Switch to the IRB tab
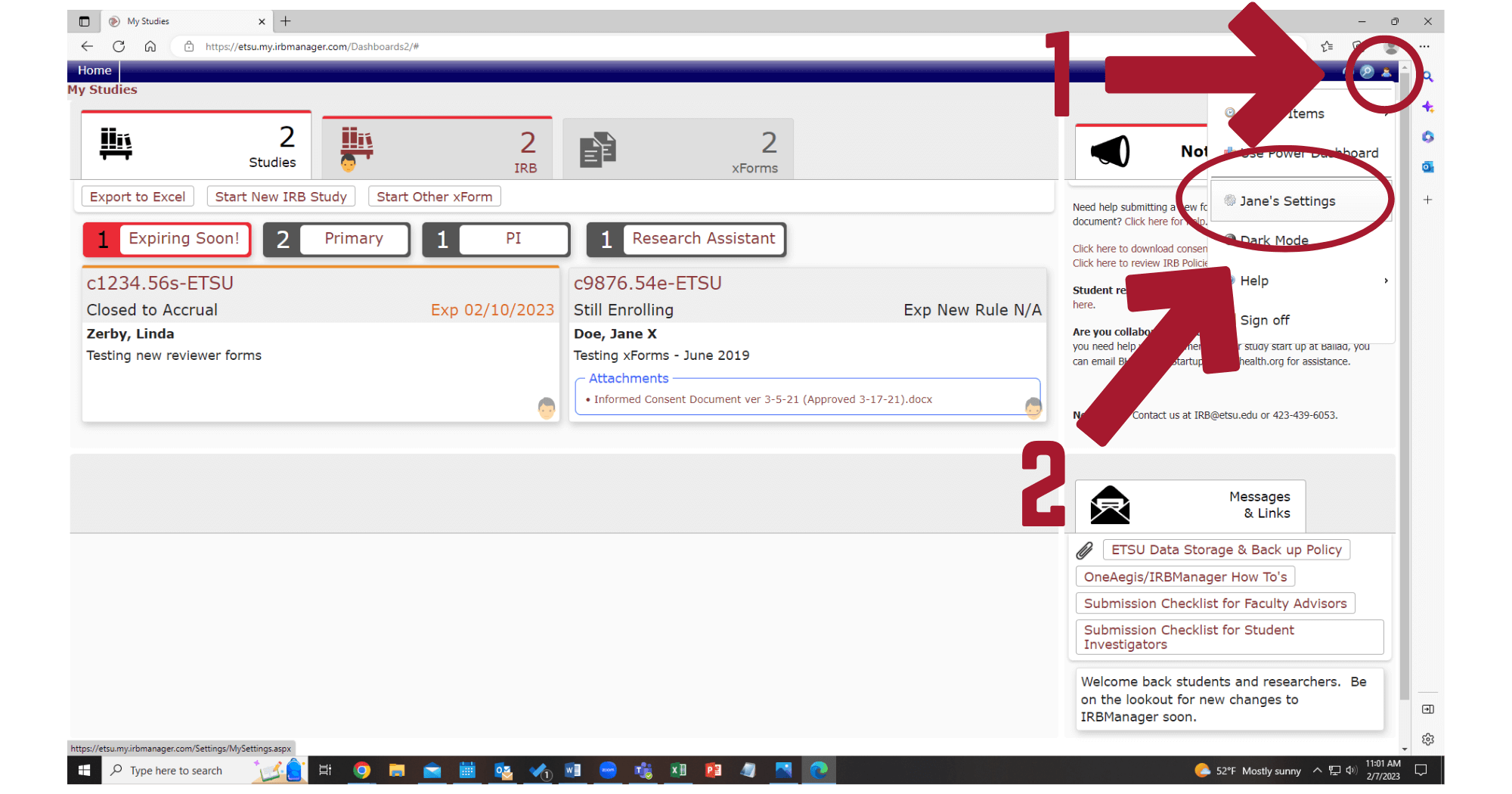 click(x=437, y=148)
